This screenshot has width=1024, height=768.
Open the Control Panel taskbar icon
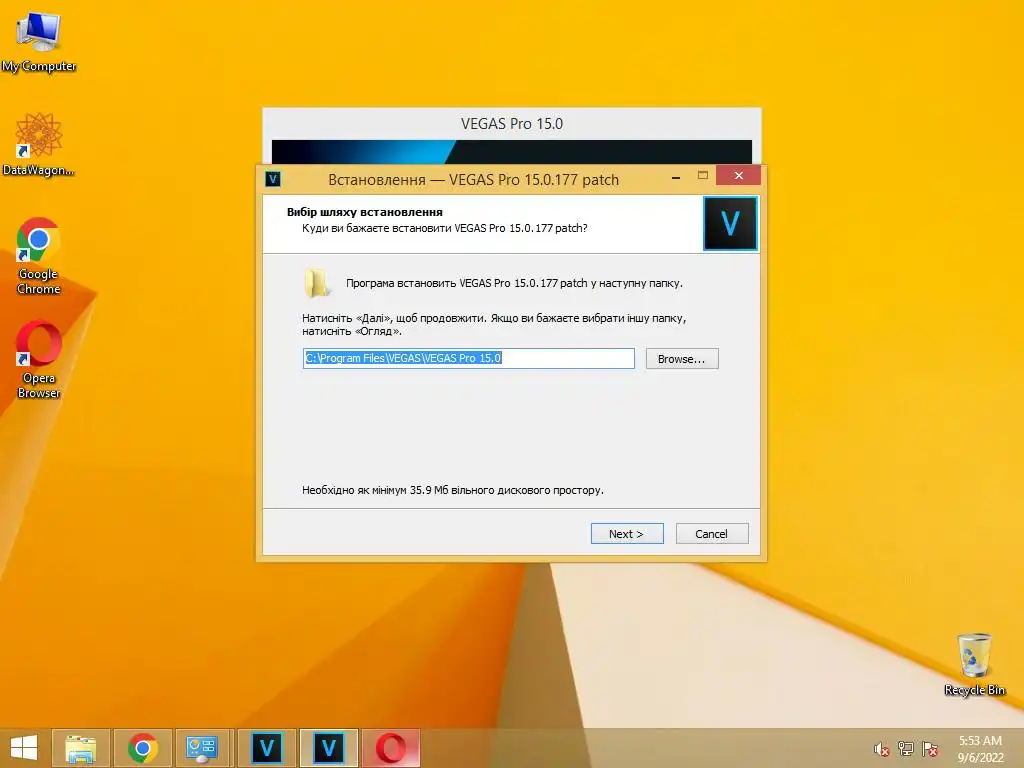coord(204,748)
